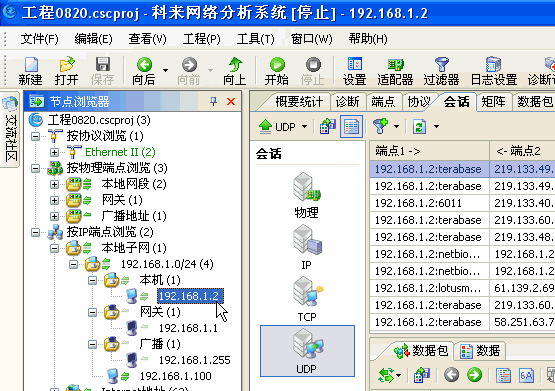The height and width of the screenshot is (391, 555).
Task: Open the 工程(P) menu
Action: (201, 39)
